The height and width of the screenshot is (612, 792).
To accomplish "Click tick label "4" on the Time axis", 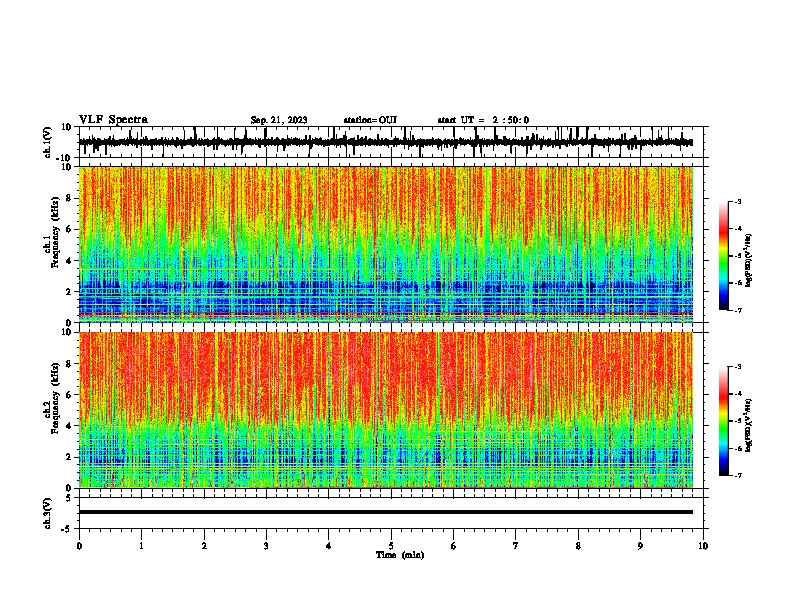I will [x=329, y=546].
